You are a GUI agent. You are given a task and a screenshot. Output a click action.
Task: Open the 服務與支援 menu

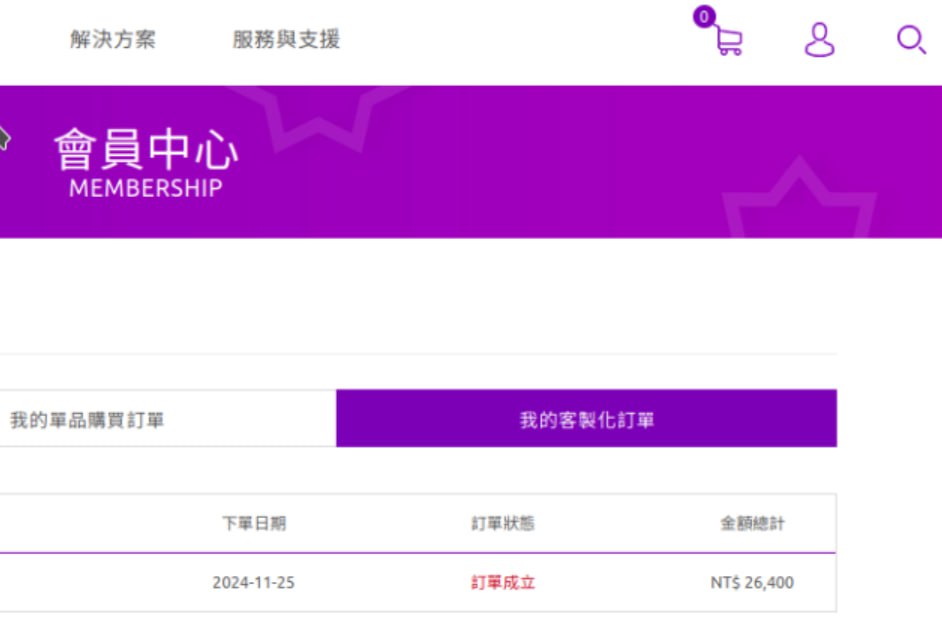point(286,40)
